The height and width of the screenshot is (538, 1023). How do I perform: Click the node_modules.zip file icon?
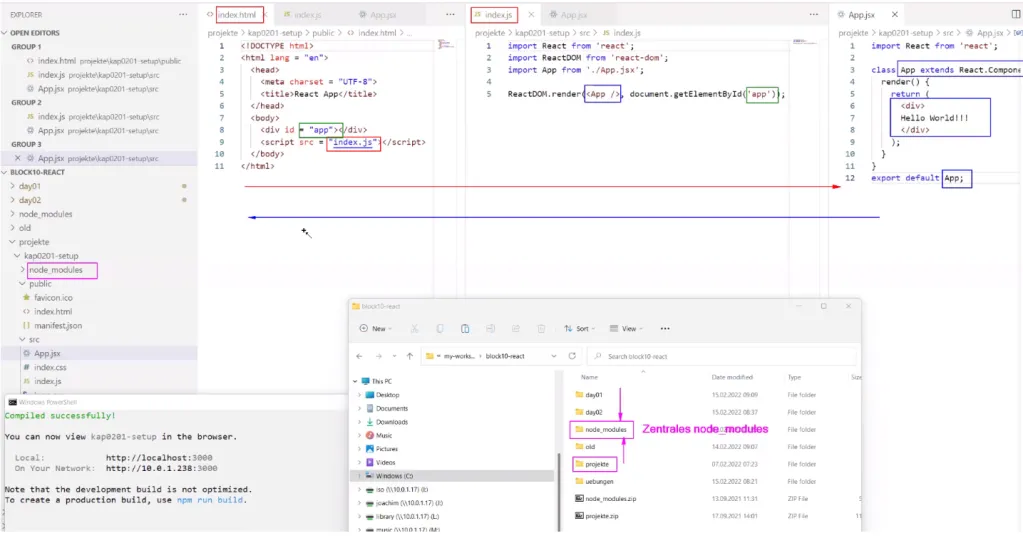click(x=579, y=499)
